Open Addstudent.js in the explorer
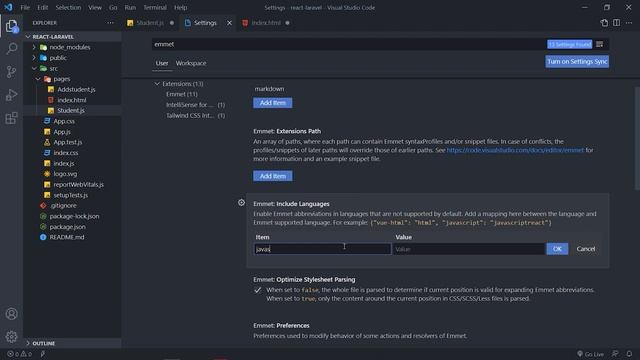The width and height of the screenshot is (640, 360). (76, 89)
